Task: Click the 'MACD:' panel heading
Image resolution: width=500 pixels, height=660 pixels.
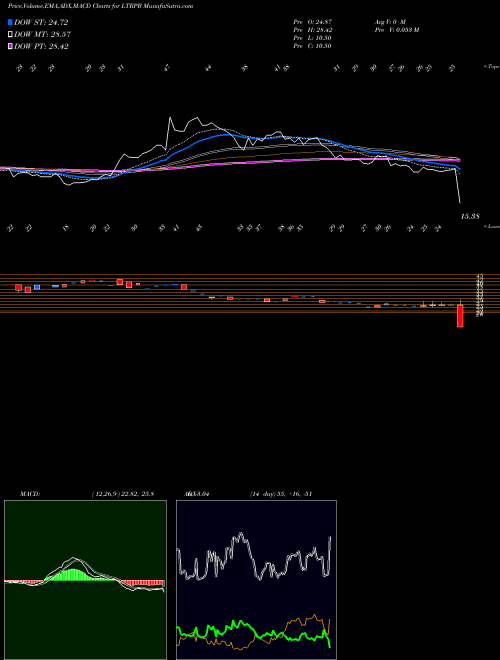Action: pos(30,494)
